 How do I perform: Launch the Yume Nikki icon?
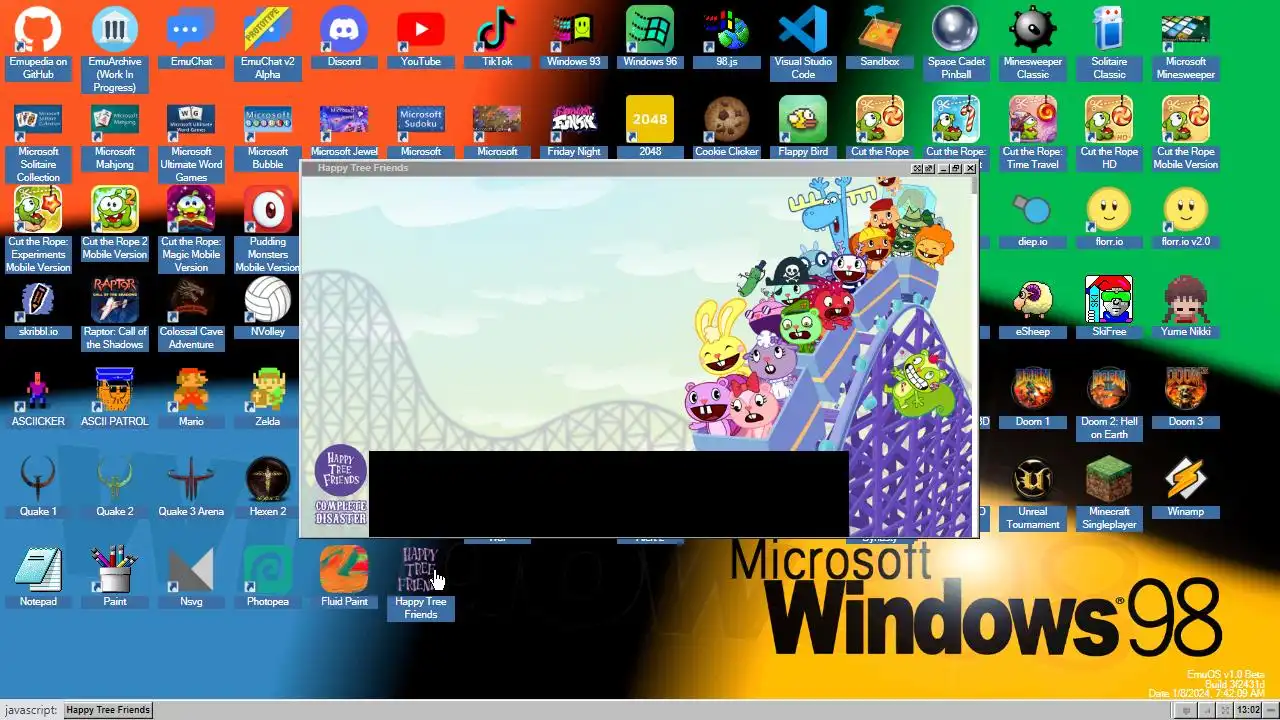coord(1186,301)
